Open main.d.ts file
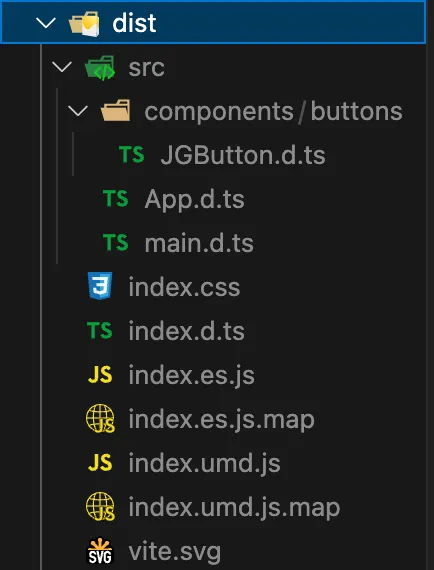Screen dimensions: 434x570 tap(199, 243)
